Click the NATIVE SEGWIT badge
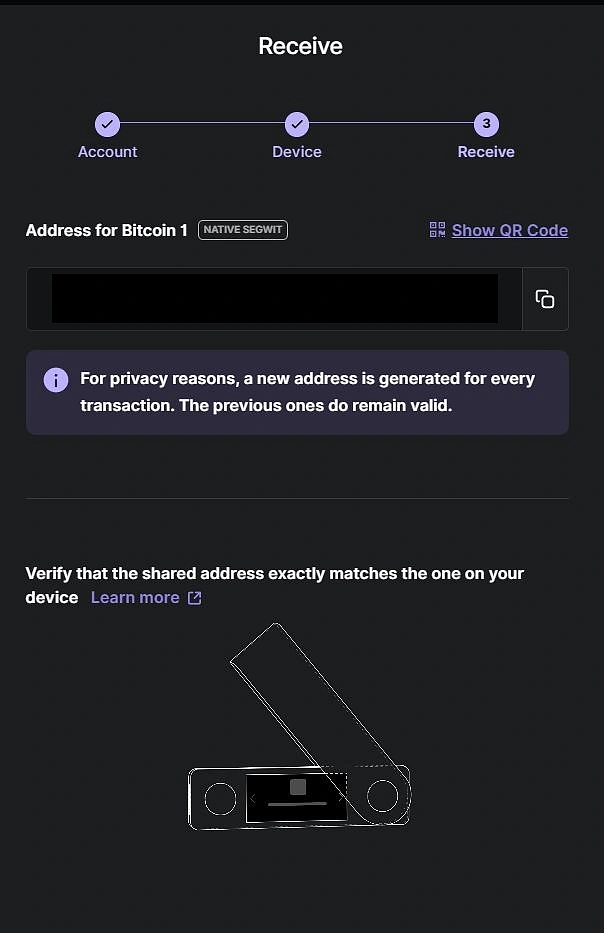 (242, 229)
